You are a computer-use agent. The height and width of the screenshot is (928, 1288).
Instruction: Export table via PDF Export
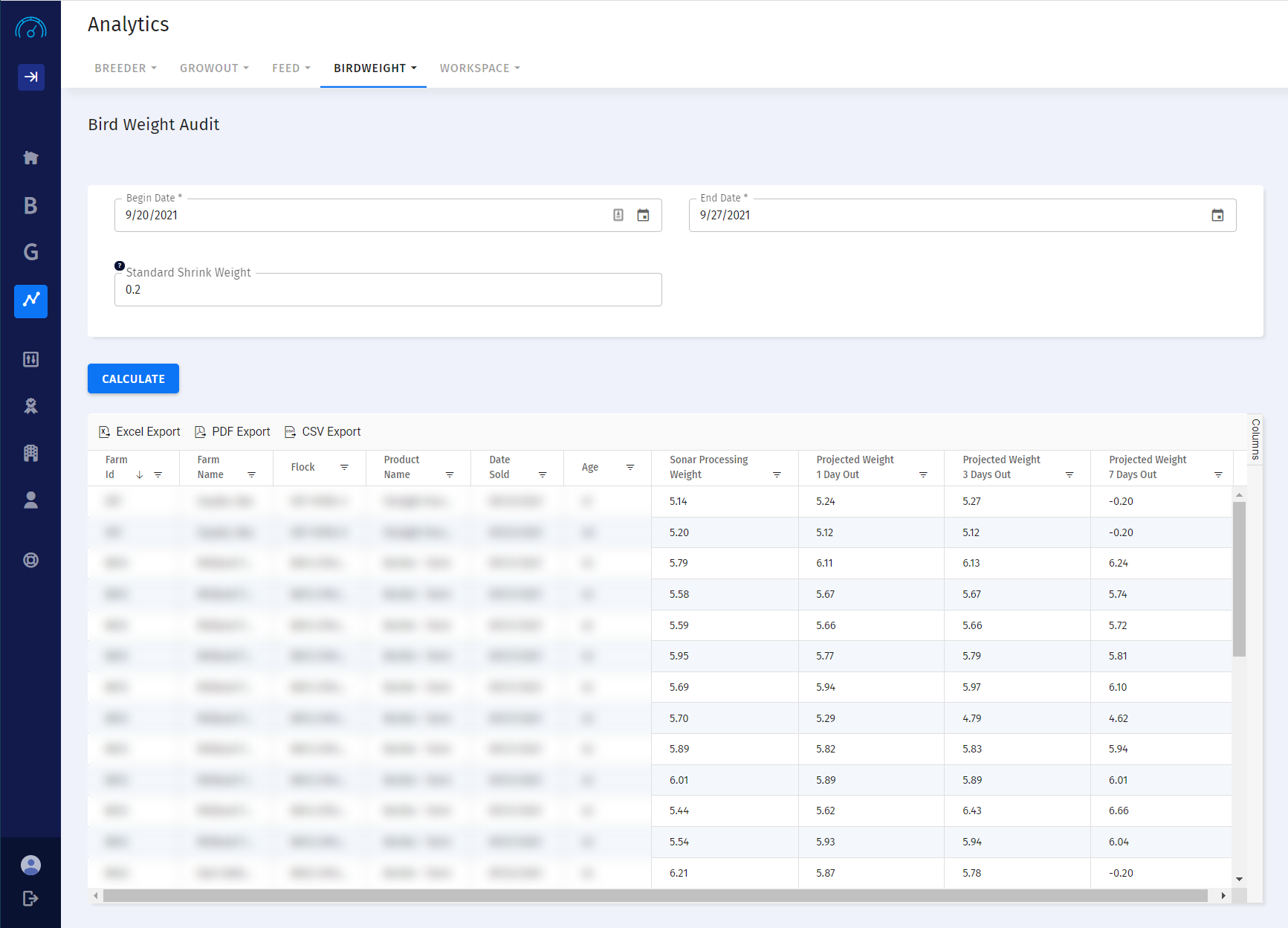(233, 431)
